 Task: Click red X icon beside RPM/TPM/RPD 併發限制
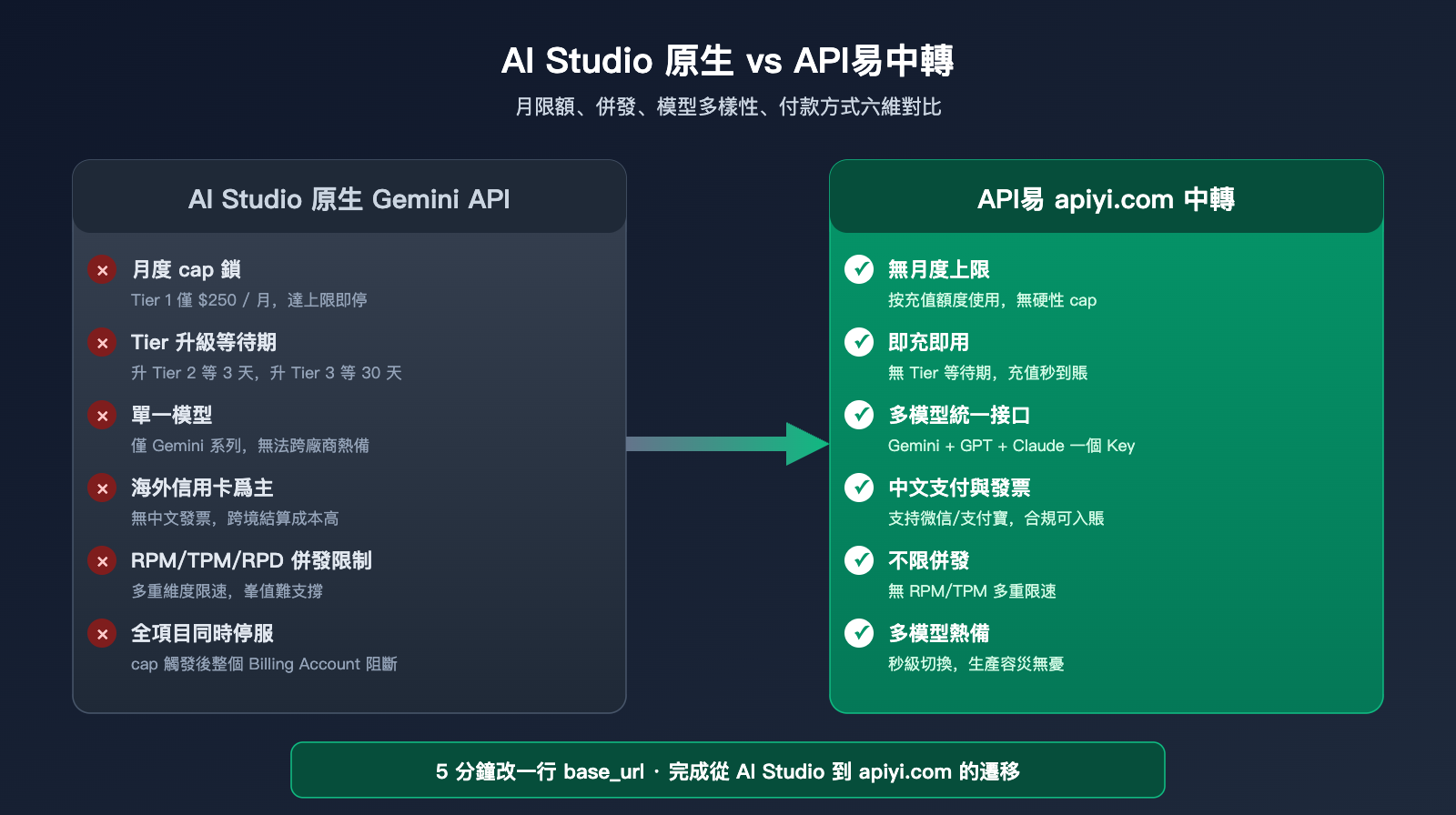pos(102,561)
